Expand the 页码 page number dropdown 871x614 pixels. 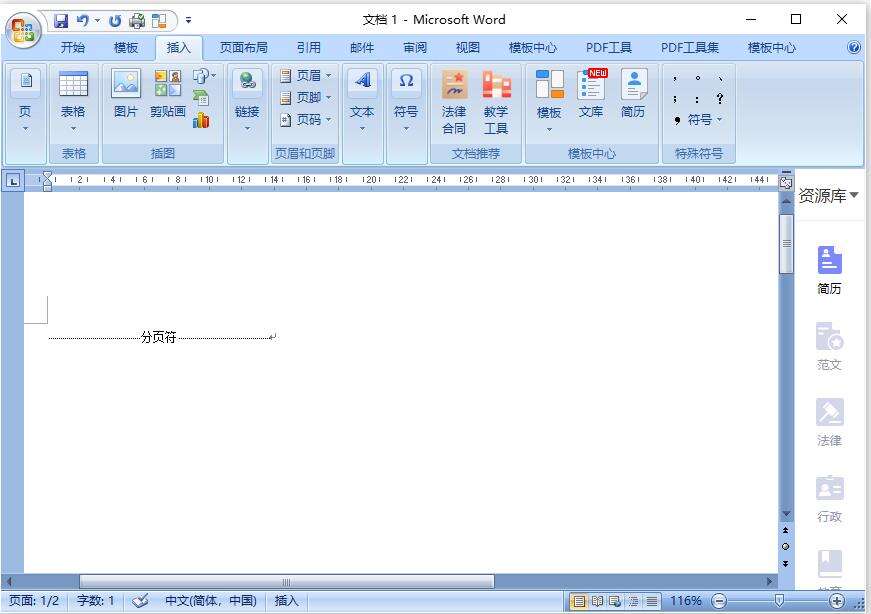click(x=329, y=119)
